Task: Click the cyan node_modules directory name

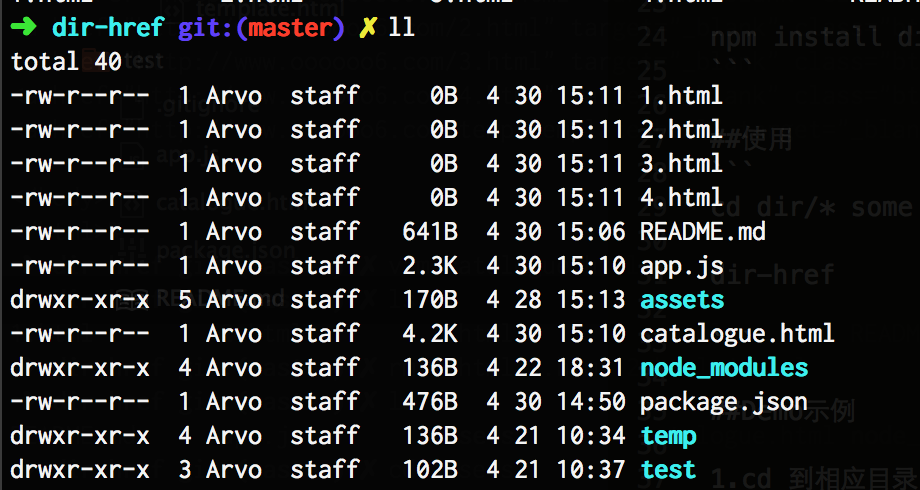Action: coord(724,368)
